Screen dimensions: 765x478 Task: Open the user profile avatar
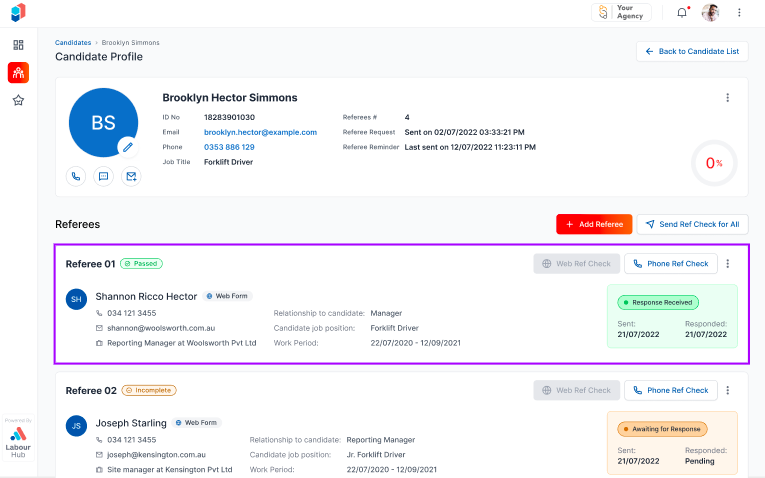coord(710,12)
